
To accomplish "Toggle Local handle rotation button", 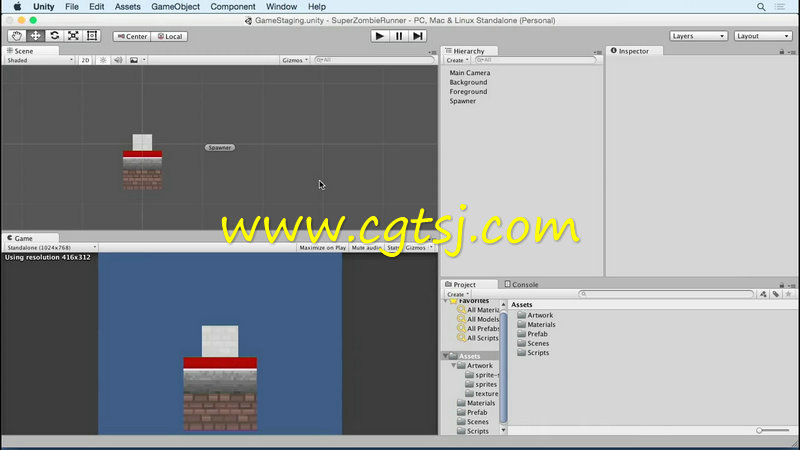I will tap(169, 36).
